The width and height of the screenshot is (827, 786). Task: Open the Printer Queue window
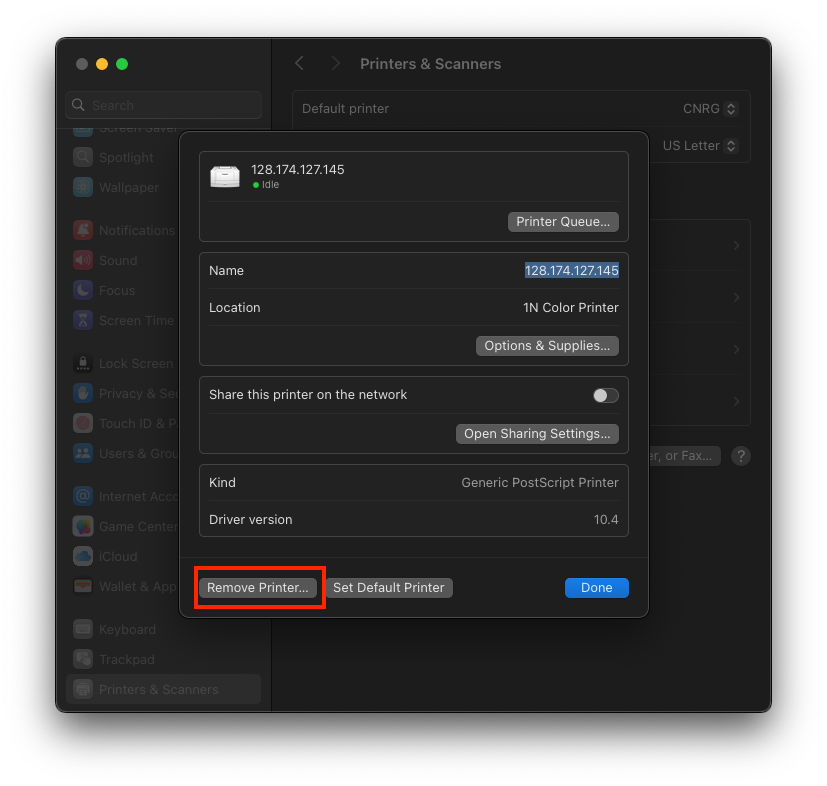point(563,222)
